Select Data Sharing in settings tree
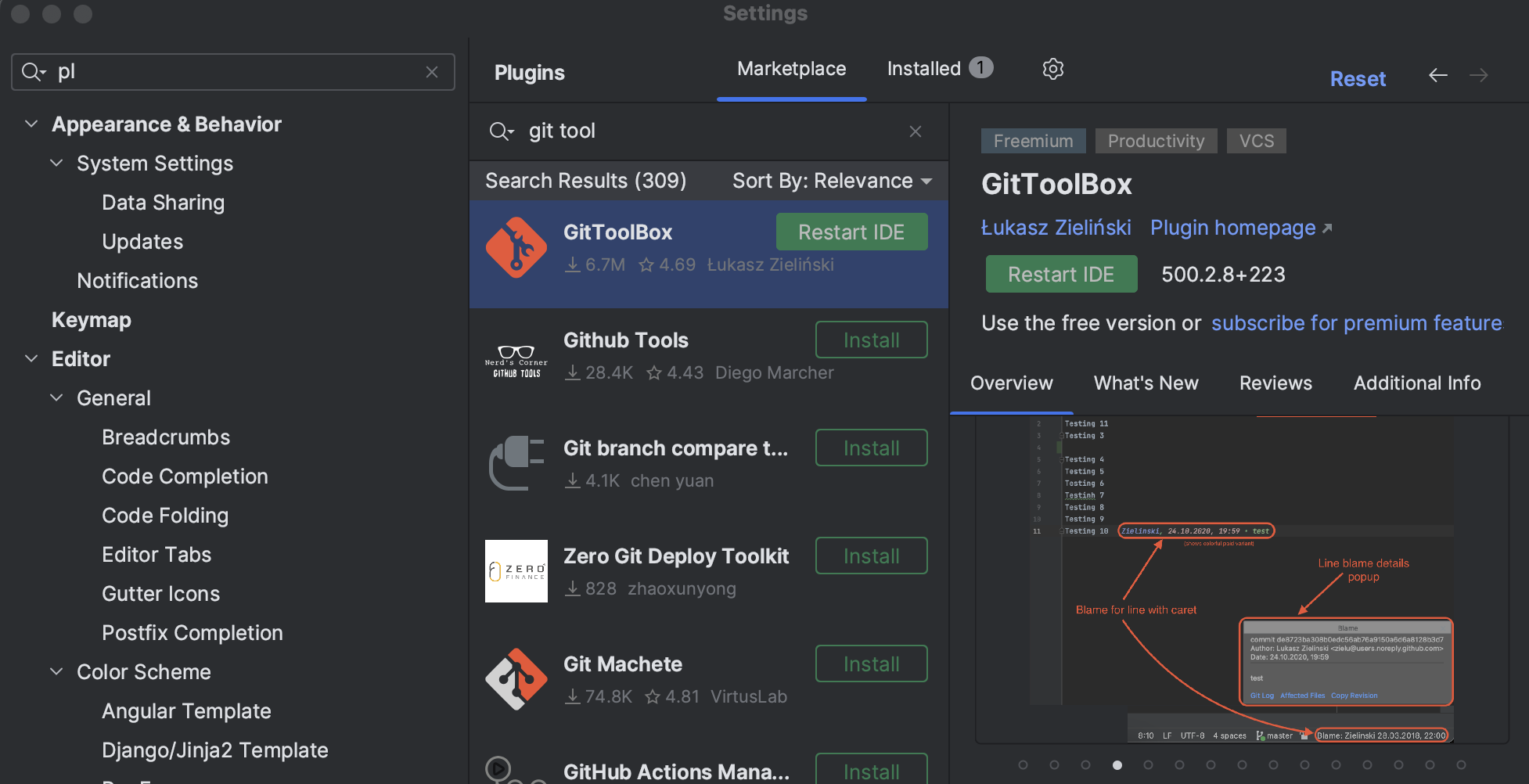The height and width of the screenshot is (784, 1529). (163, 203)
